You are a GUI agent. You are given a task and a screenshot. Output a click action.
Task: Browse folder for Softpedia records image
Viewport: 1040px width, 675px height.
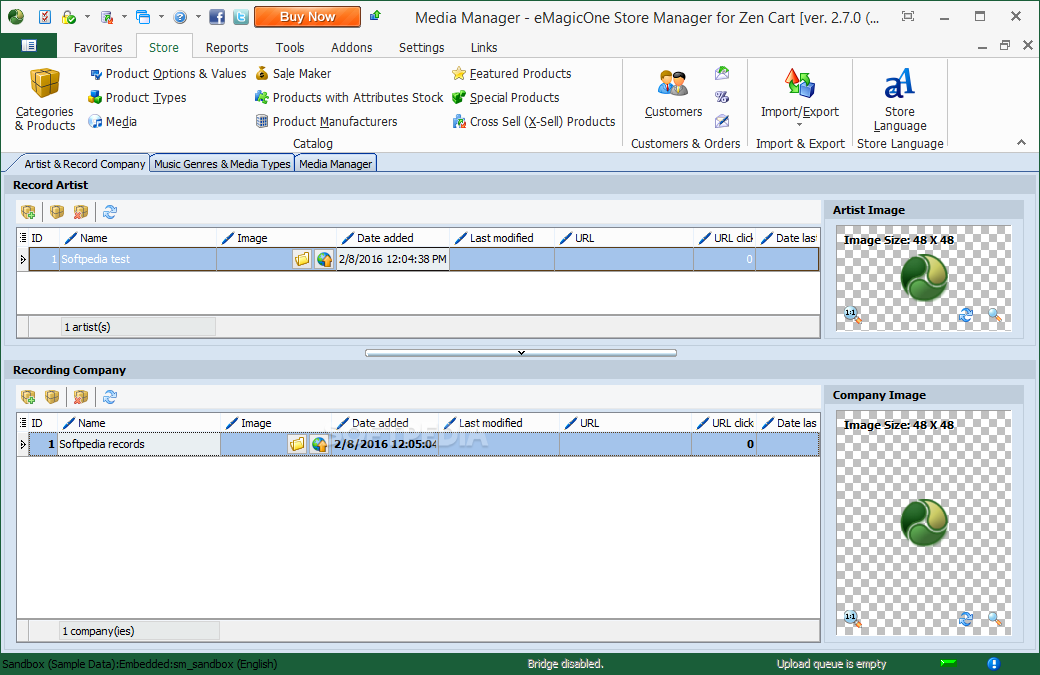coord(297,444)
